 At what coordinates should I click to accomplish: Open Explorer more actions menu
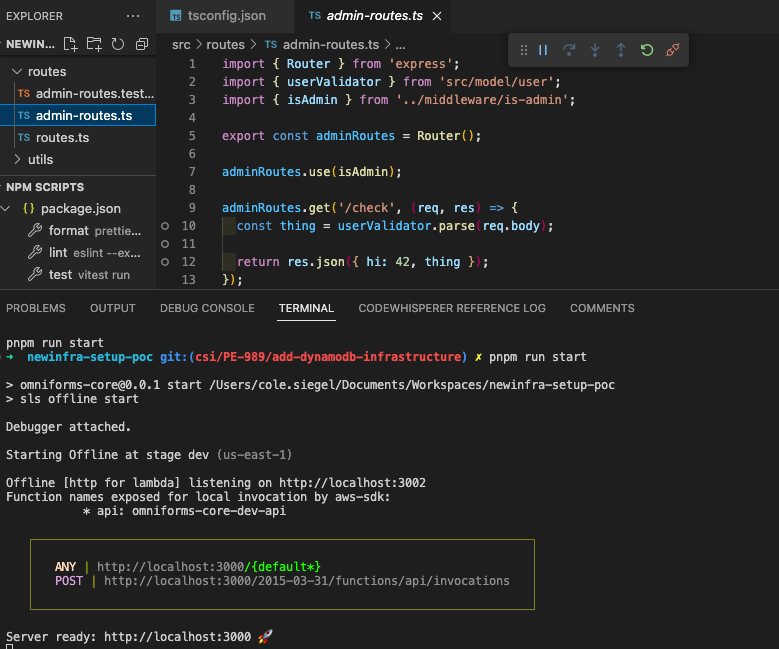133,16
